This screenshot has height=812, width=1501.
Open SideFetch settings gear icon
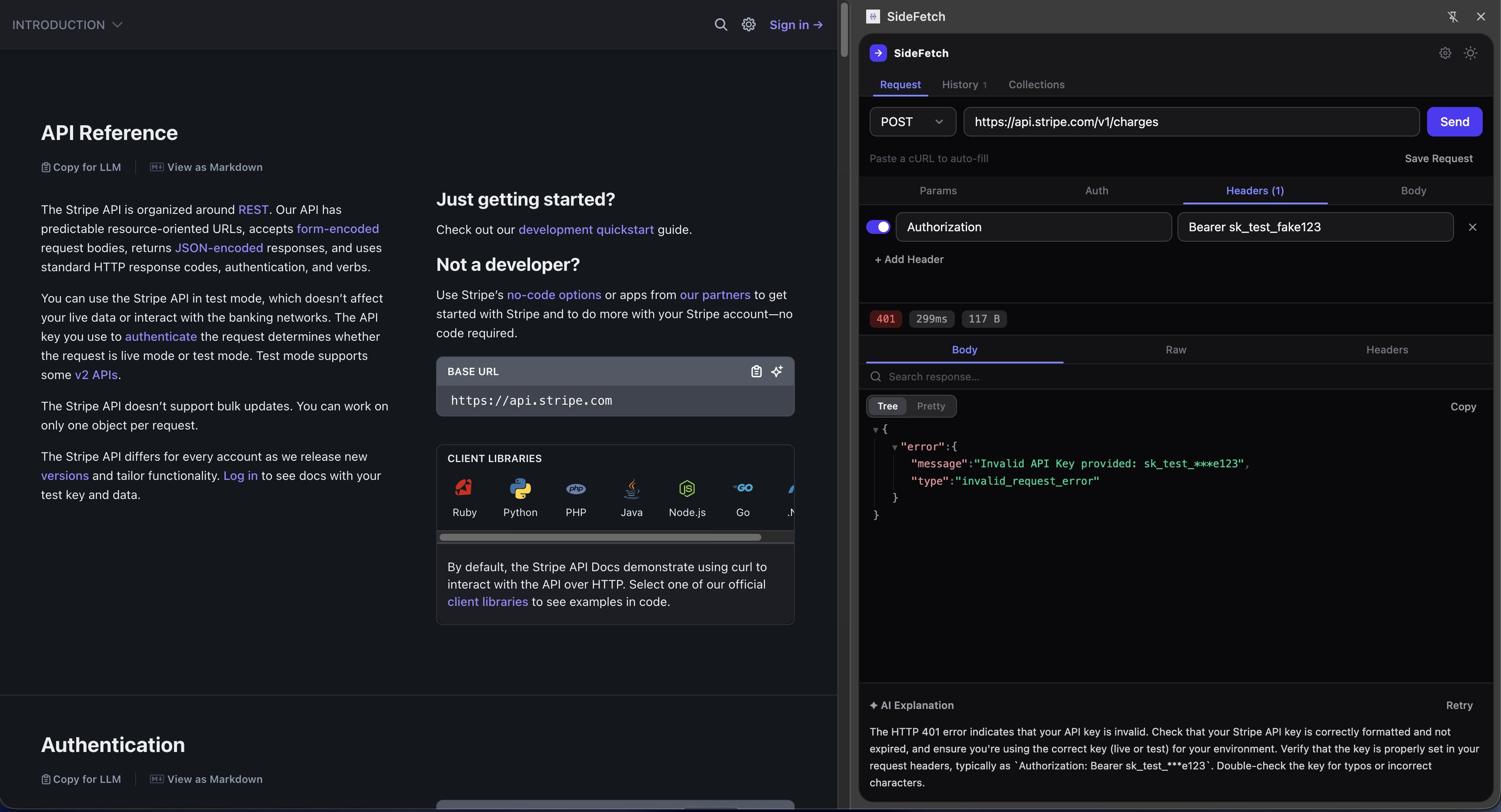click(x=1445, y=53)
